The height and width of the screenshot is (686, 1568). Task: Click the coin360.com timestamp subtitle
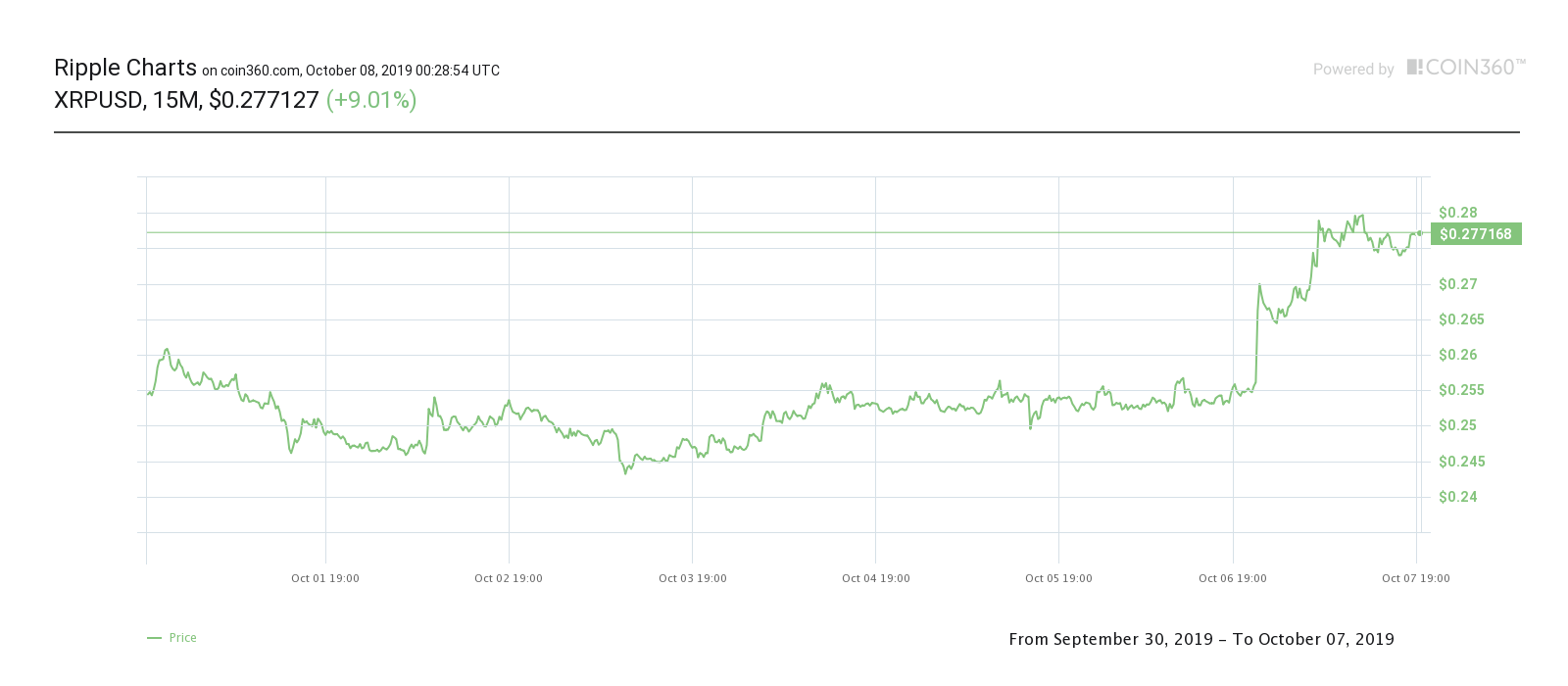(351, 71)
